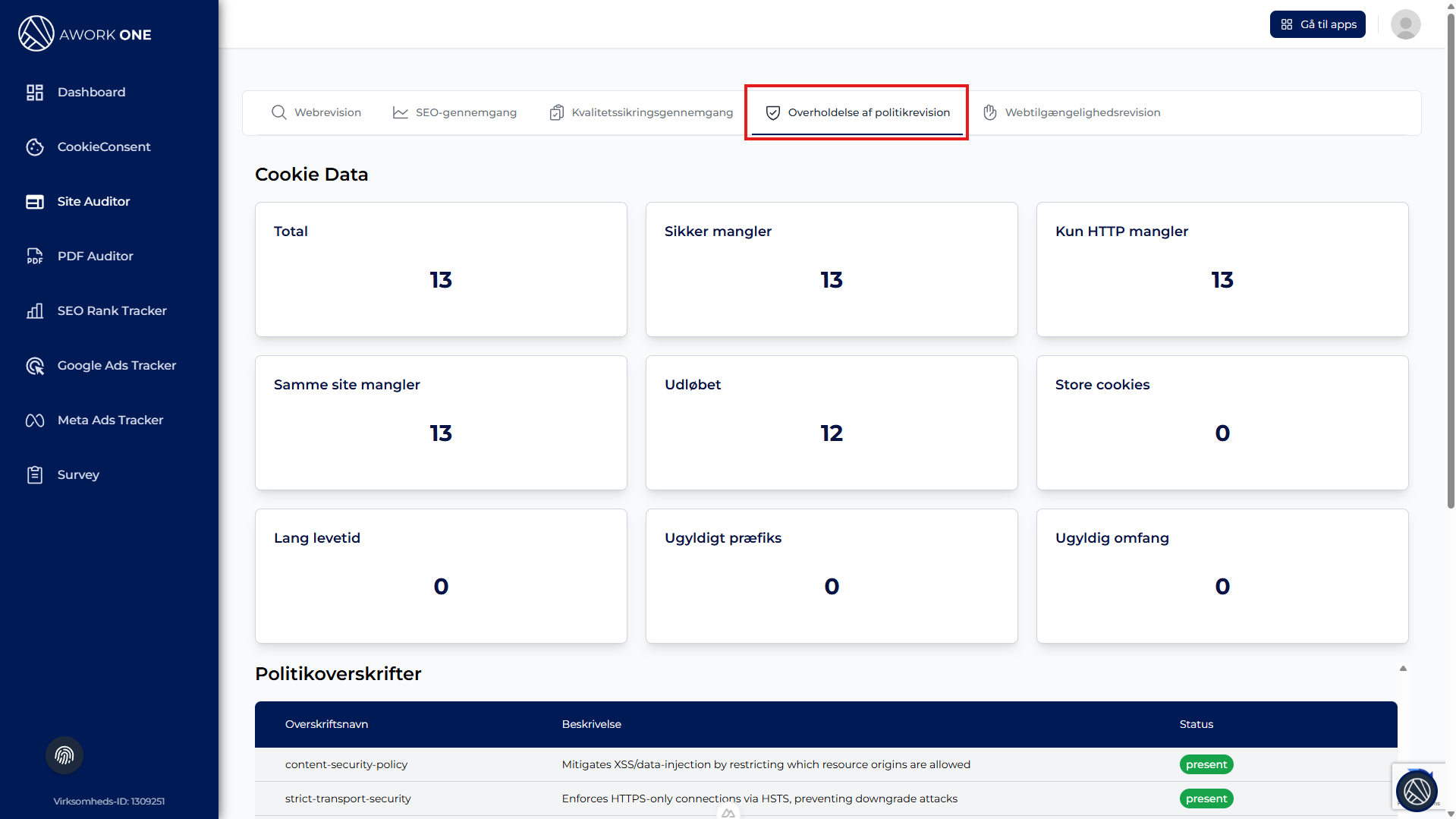Open Meta Ads Tracker

pyautogui.click(x=110, y=420)
